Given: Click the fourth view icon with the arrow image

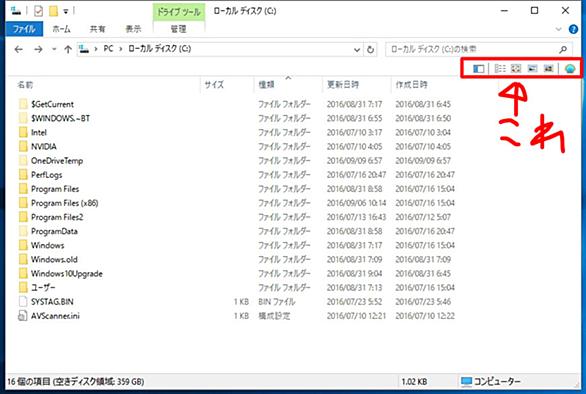Looking at the screenshot, I should 532,68.
